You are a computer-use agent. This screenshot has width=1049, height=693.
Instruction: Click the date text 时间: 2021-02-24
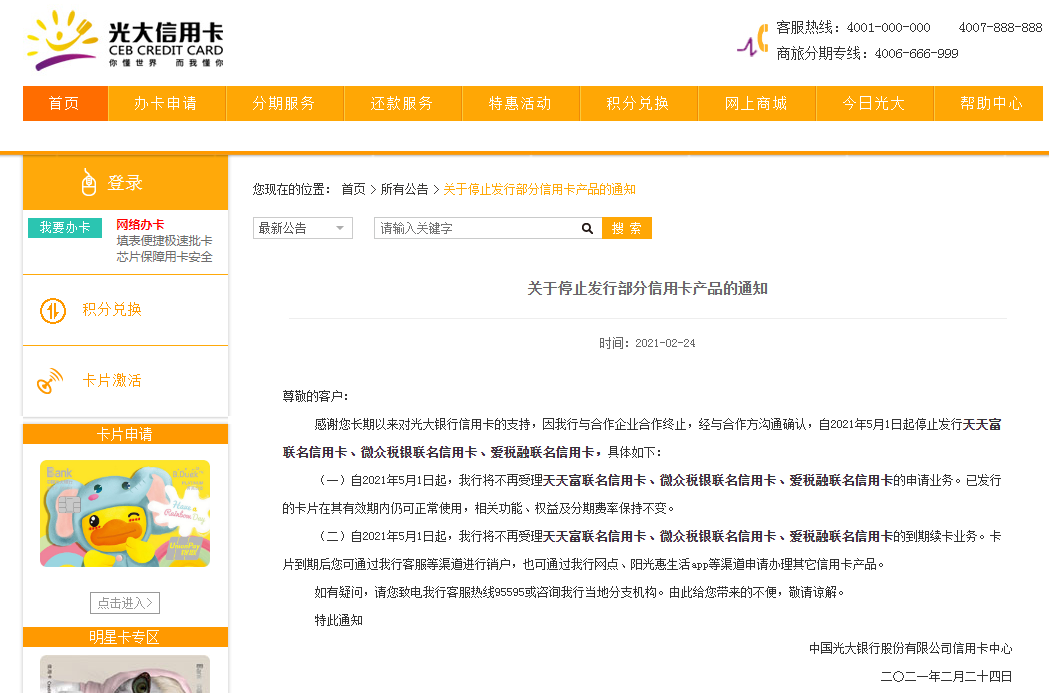click(647, 343)
